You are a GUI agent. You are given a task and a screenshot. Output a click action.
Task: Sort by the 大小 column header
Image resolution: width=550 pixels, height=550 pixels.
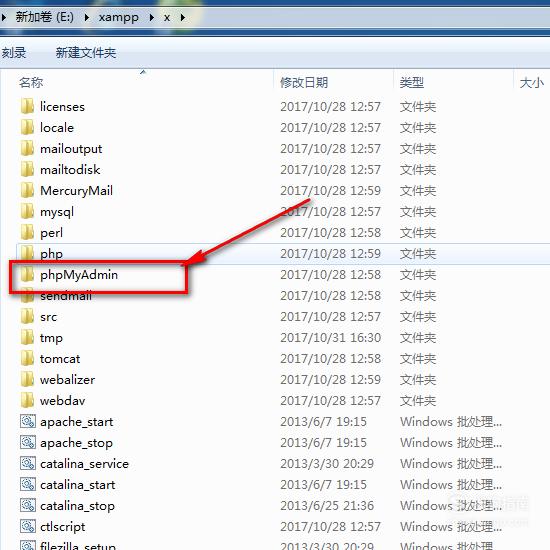point(531,83)
